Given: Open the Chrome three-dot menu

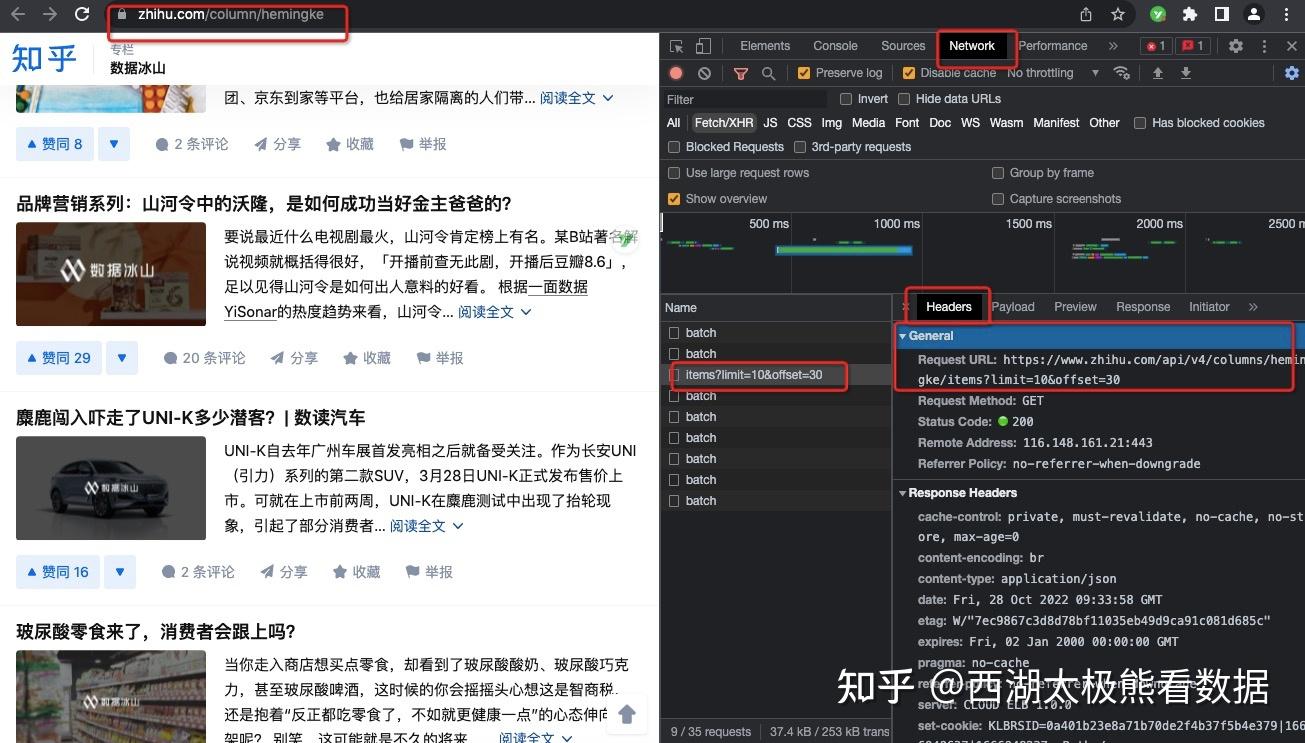Looking at the screenshot, I should pyautogui.click(x=1287, y=15).
